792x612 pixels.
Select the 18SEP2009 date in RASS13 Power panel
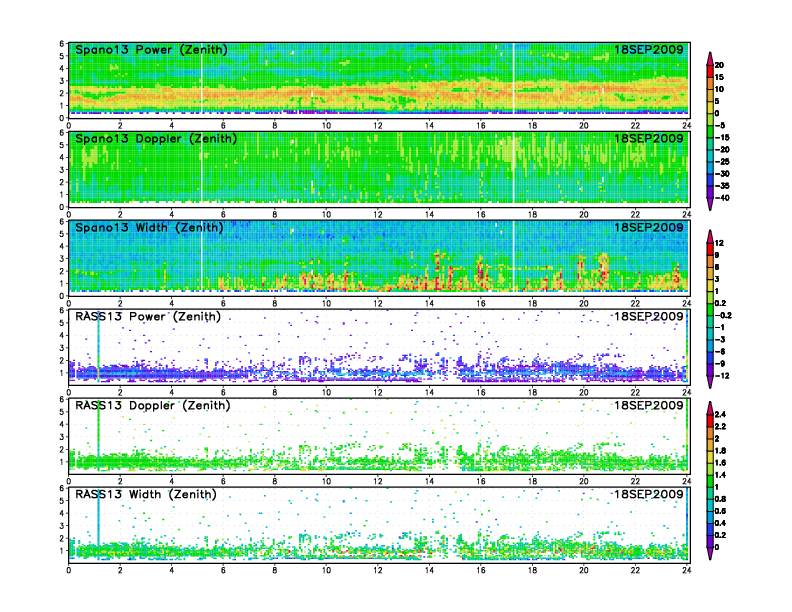[649, 316]
